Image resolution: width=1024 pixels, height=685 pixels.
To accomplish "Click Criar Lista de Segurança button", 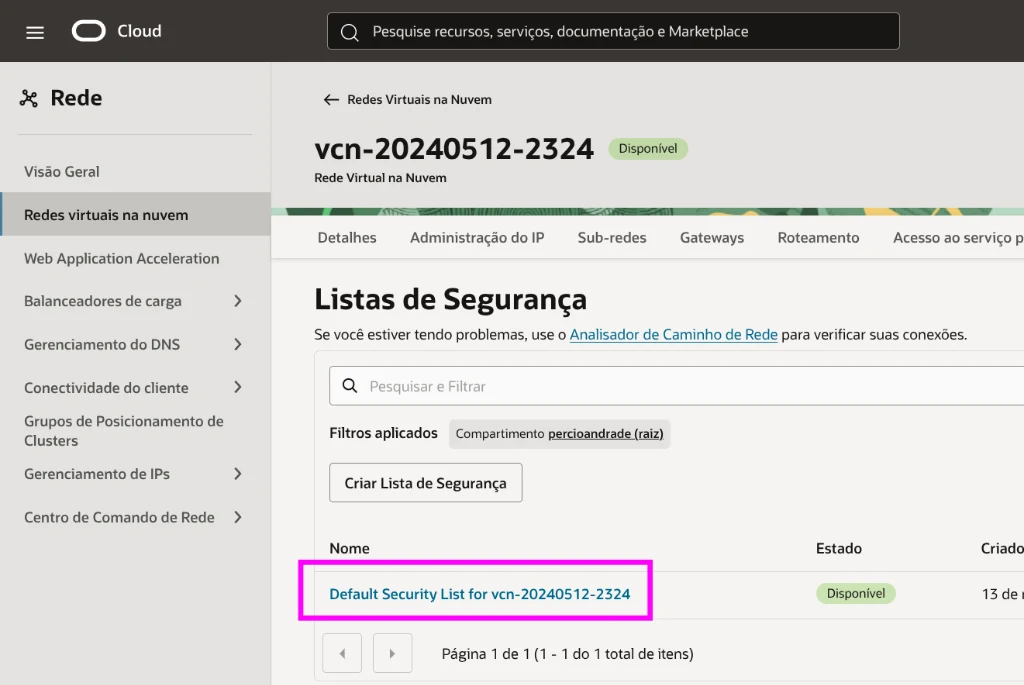I will (426, 483).
